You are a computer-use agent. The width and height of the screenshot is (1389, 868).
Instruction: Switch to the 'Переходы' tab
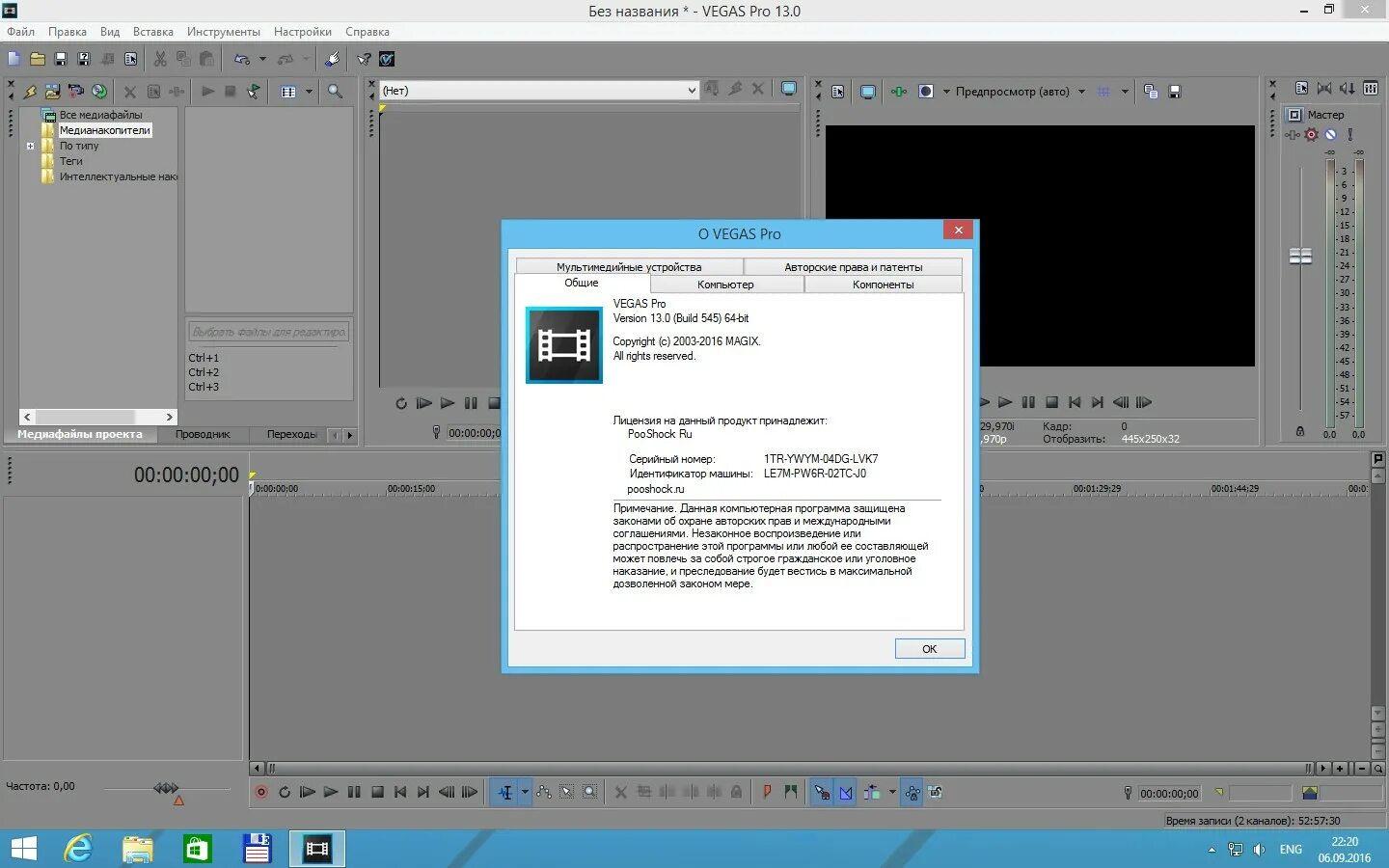click(291, 435)
